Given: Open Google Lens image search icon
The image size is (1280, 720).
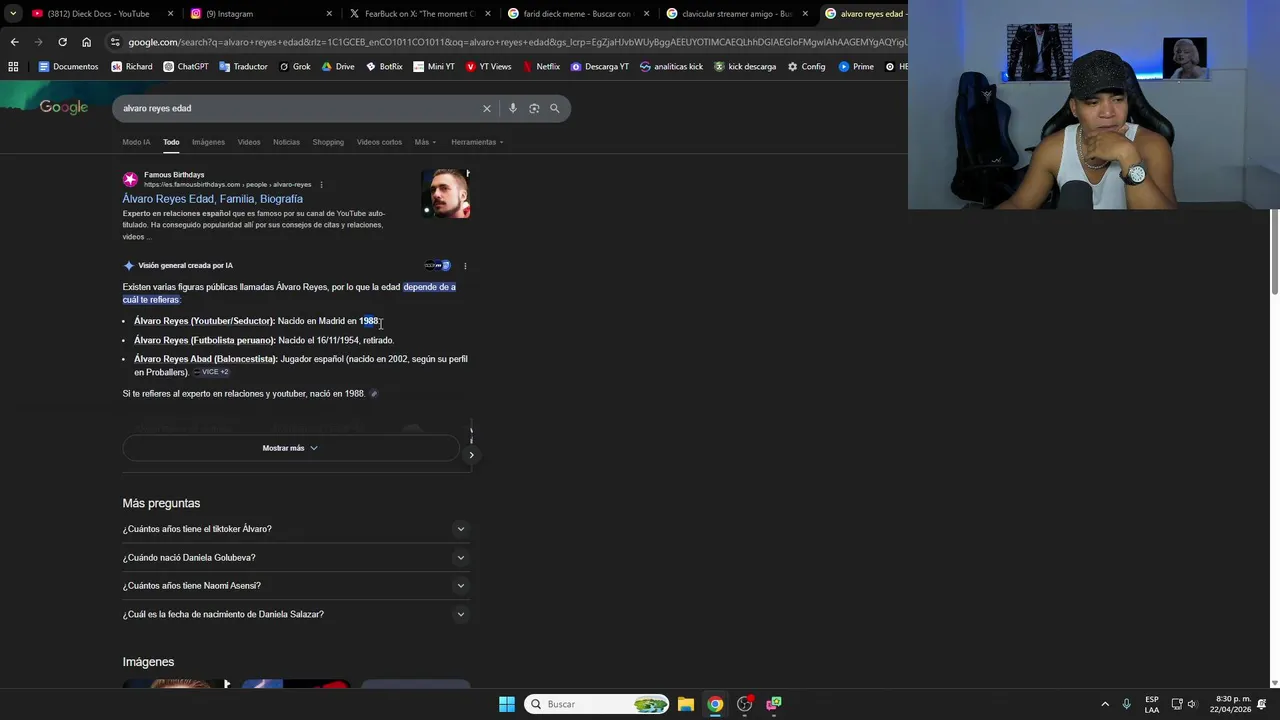Looking at the screenshot, I should pyautogui.click(x=534, y=108).
